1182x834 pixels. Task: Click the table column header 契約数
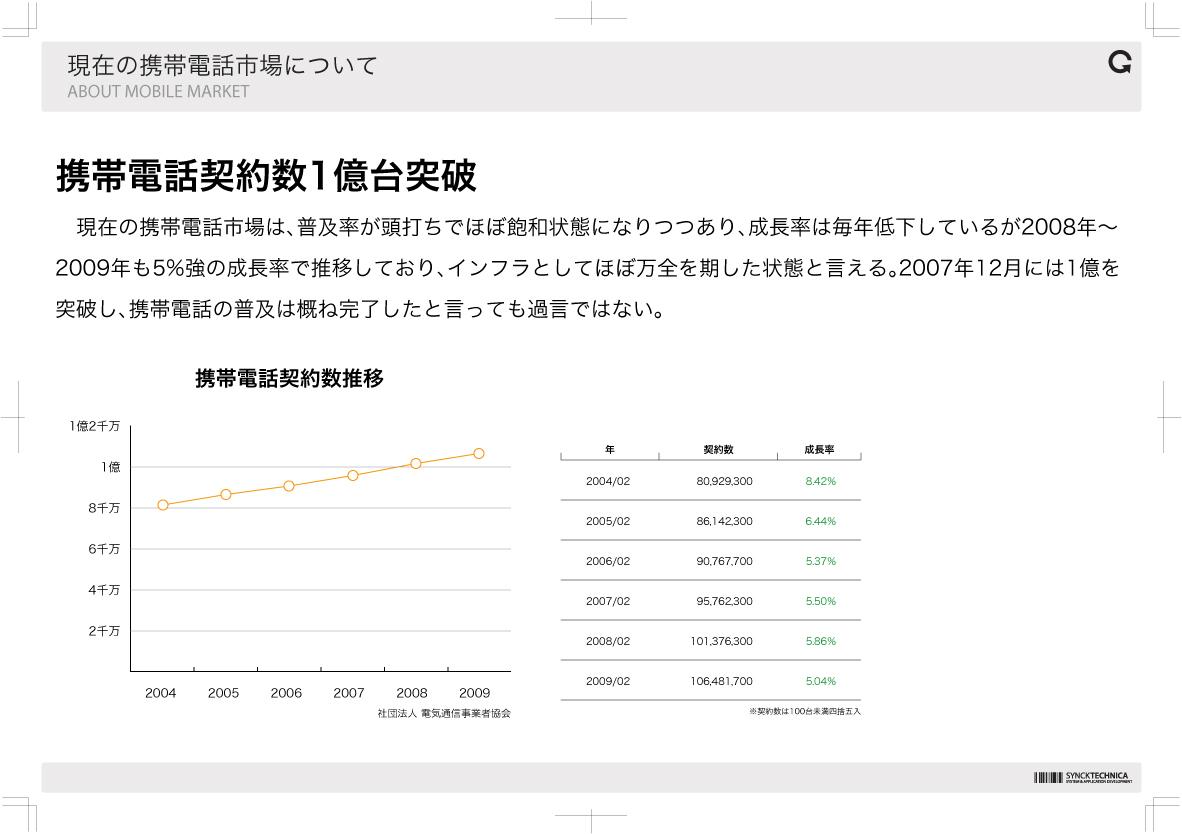tap(718, 449)
